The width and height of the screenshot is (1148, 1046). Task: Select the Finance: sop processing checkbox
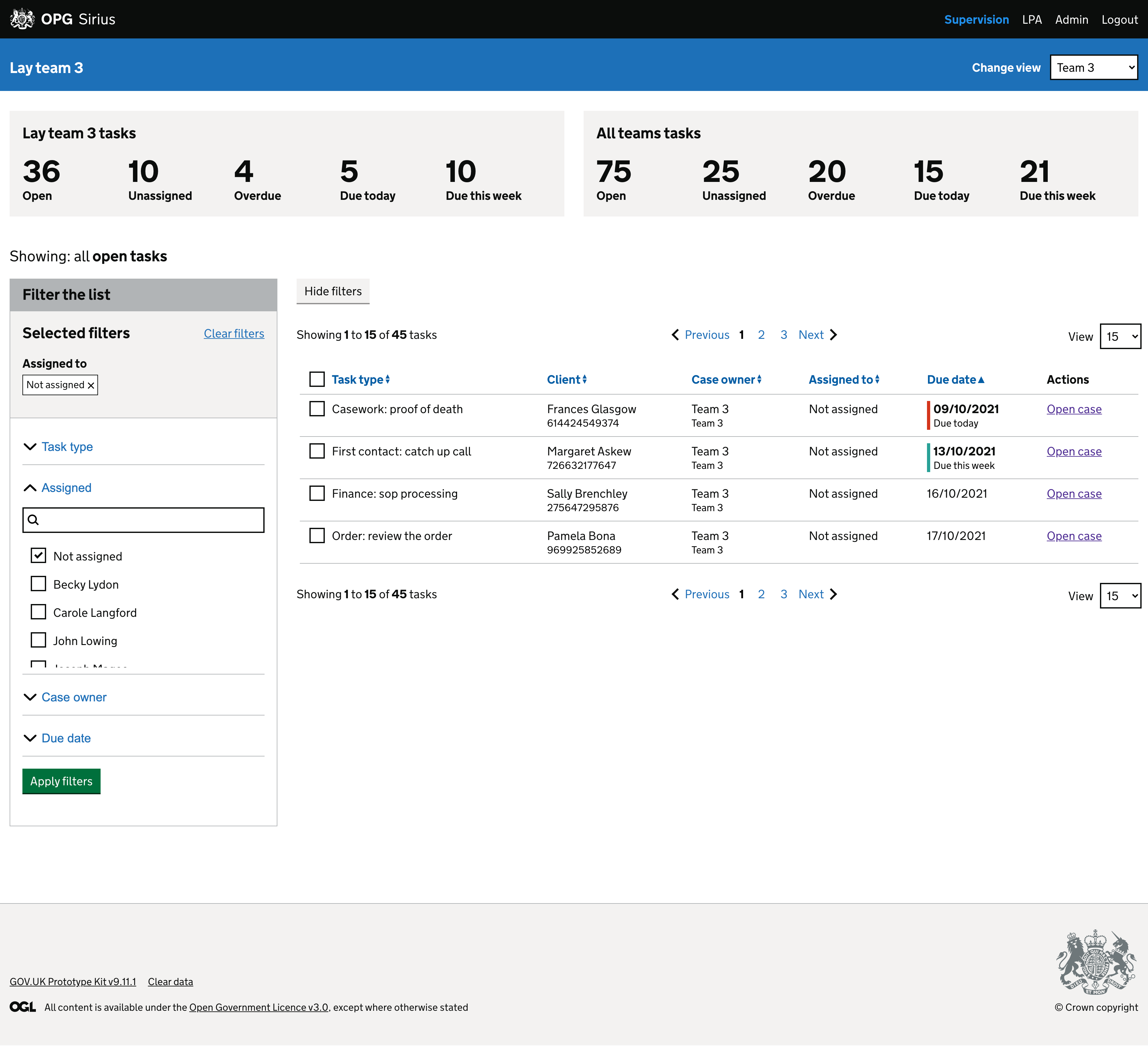pyautogui.click(x=317, y=493)
